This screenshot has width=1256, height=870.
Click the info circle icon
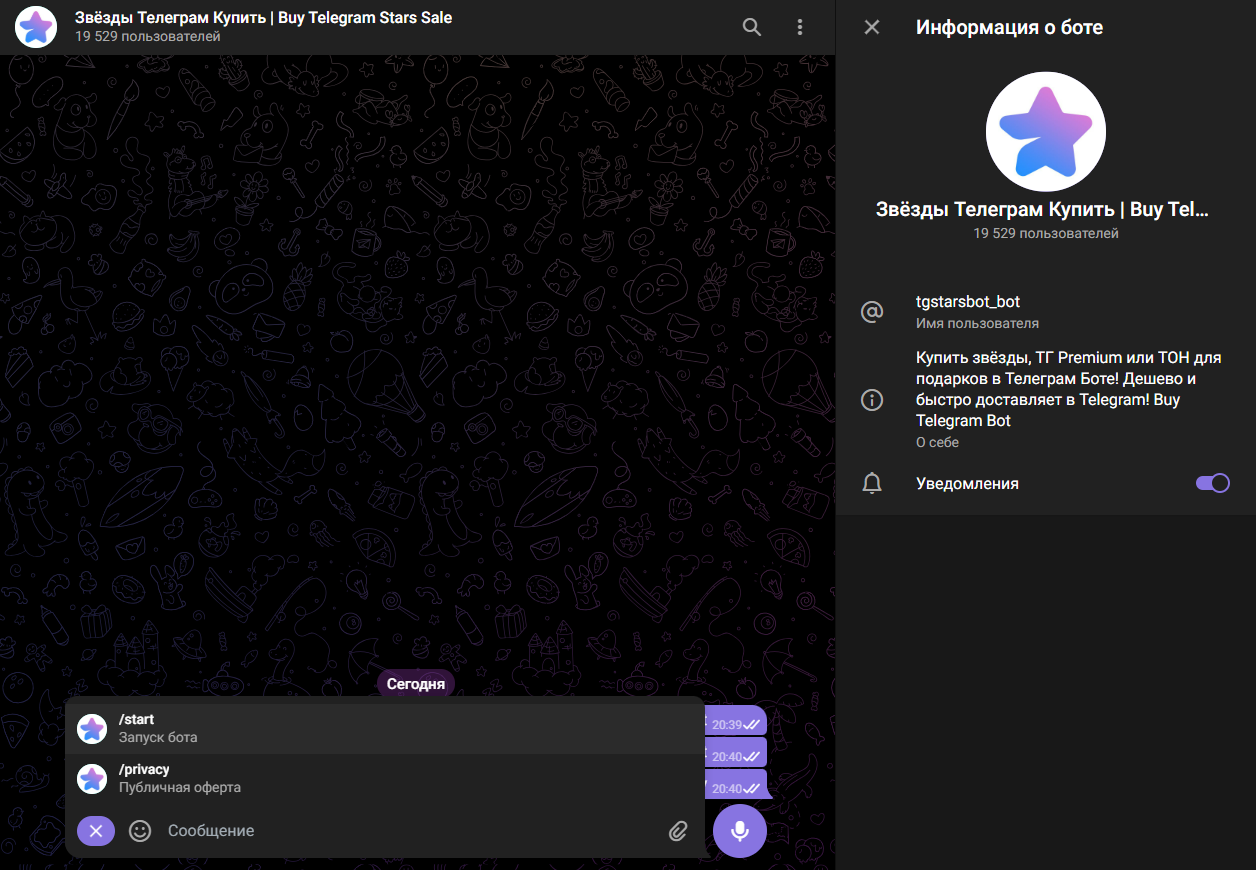872,400
